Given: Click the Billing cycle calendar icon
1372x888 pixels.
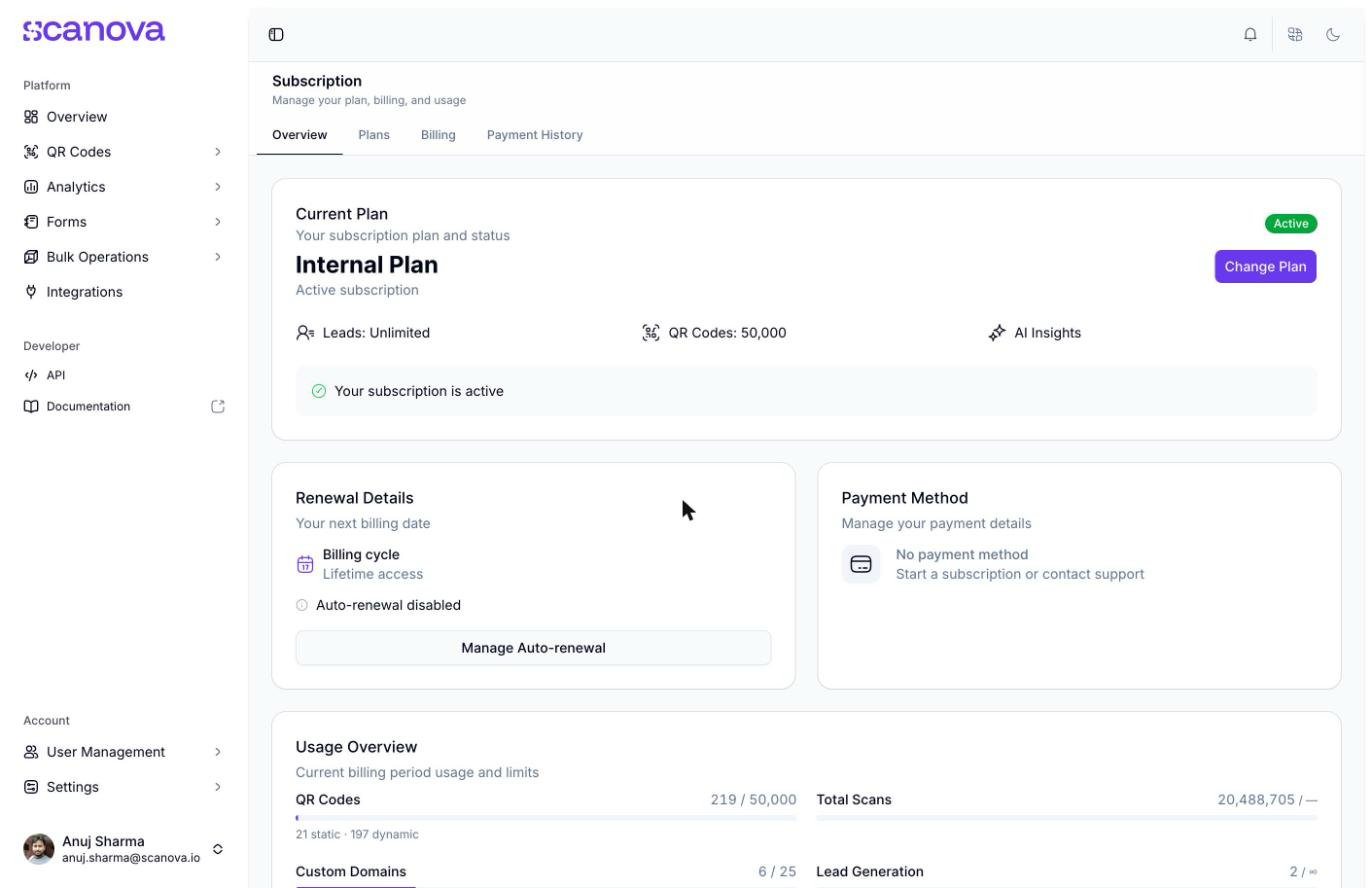Looking at the screenshot, I should tap(305, 565).
